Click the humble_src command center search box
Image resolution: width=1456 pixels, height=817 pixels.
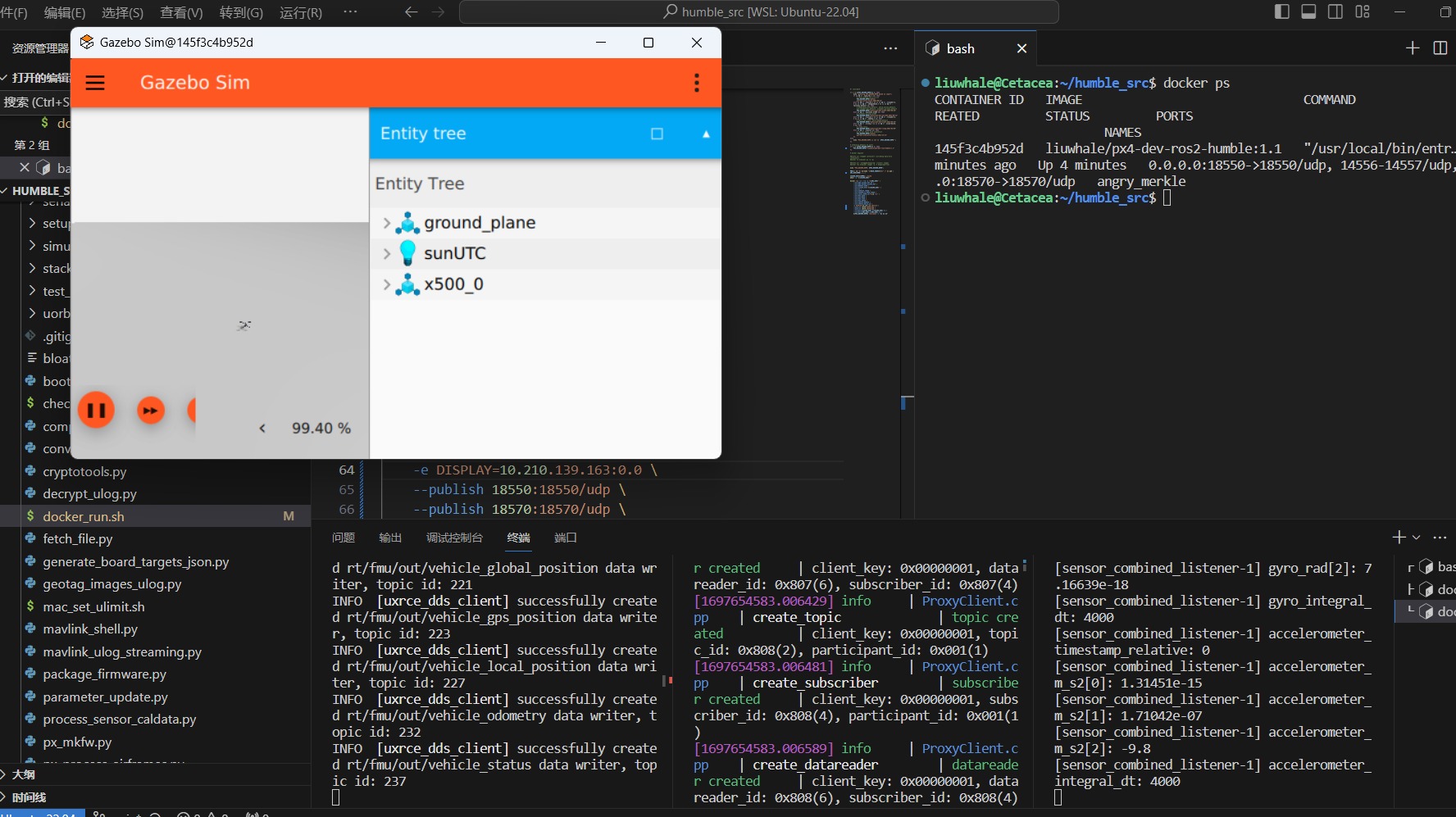pyautogui.click(x=759, y=12)
